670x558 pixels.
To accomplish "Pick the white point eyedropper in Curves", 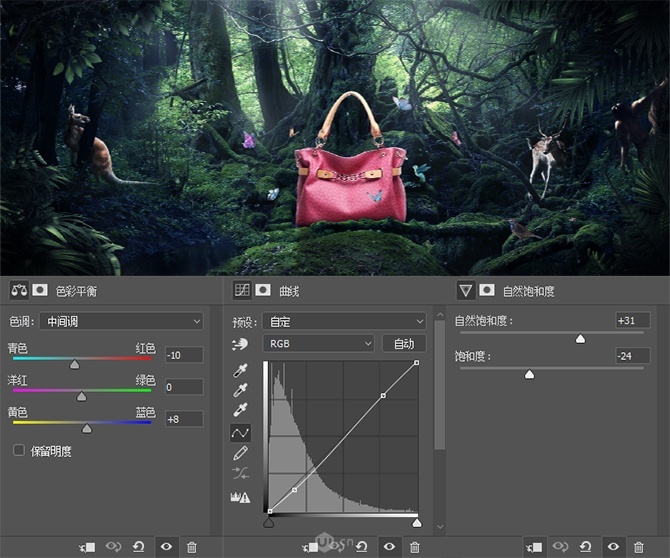I will pyautogui.click(x=240, y=410).
